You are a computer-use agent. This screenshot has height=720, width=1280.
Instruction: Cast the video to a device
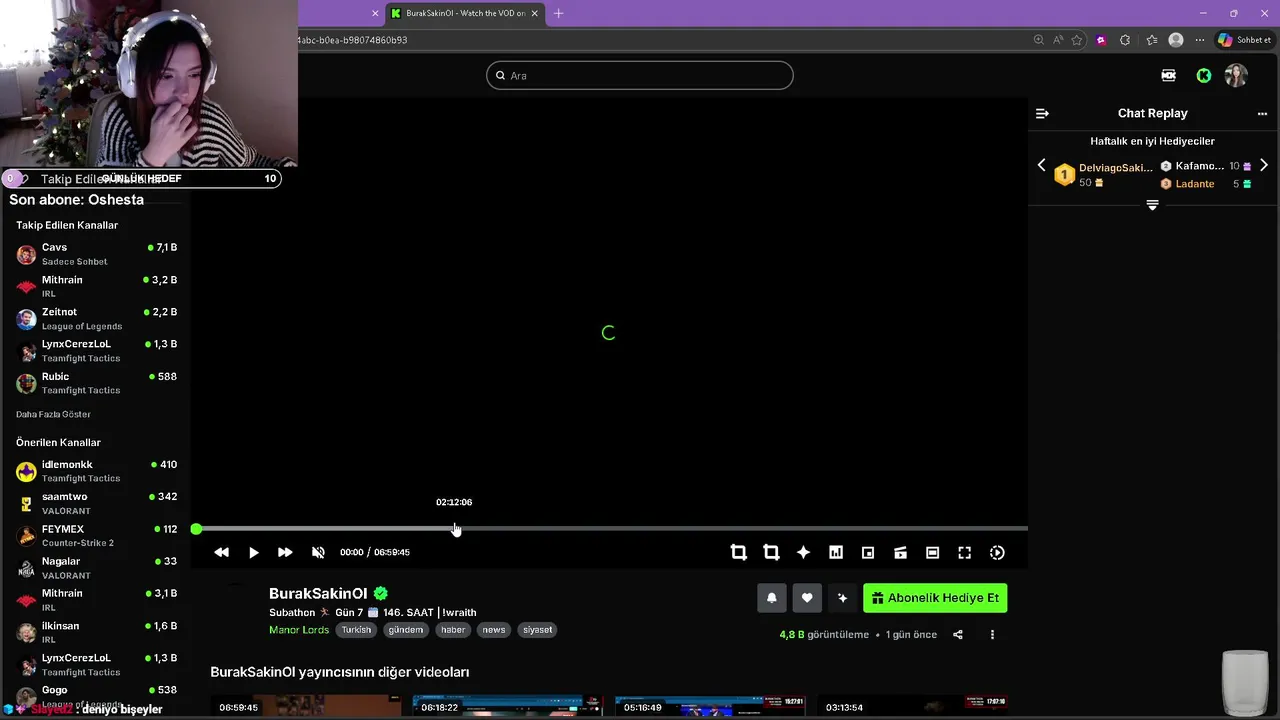(x=900, y=552)
